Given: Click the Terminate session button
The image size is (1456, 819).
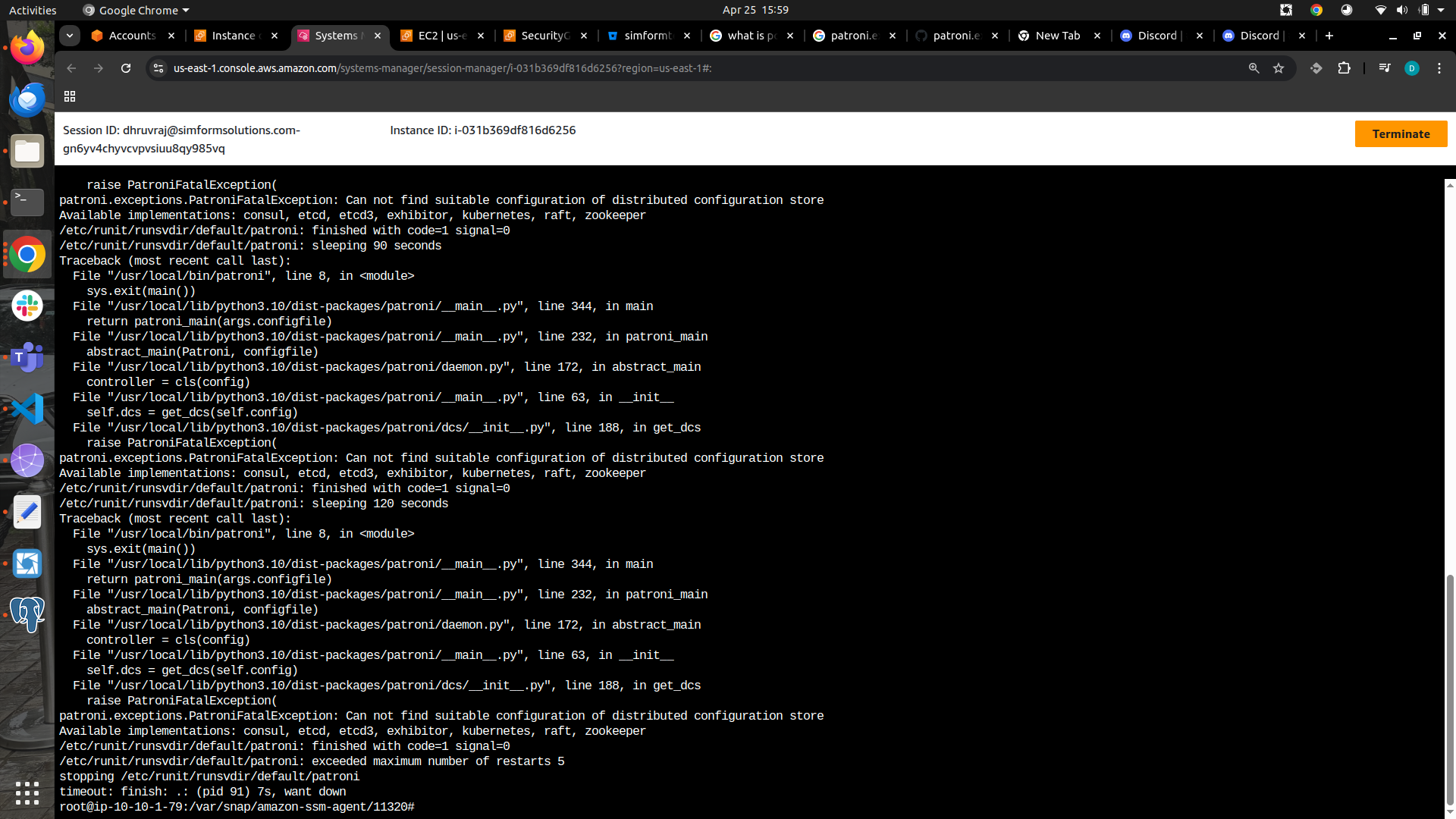Looking at the screenshot, I should point(1400,134).
